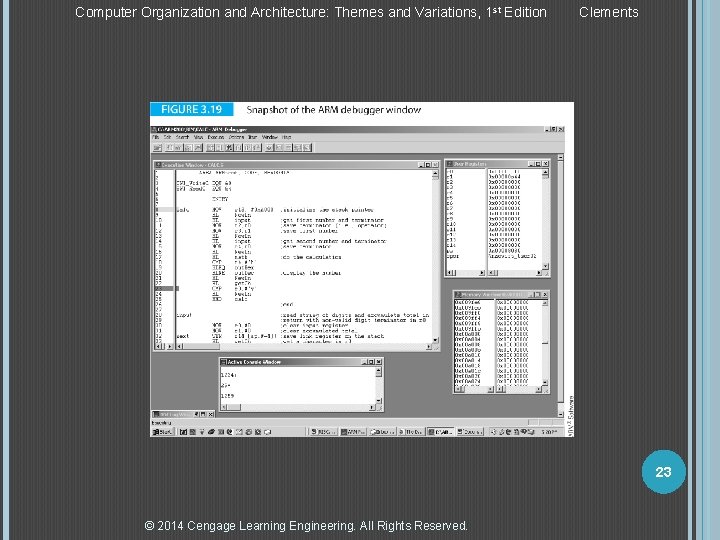Open the Window menu in ARM Debugger
The width and height of the screenshot is (720, 540).
[x=270, y=137]
